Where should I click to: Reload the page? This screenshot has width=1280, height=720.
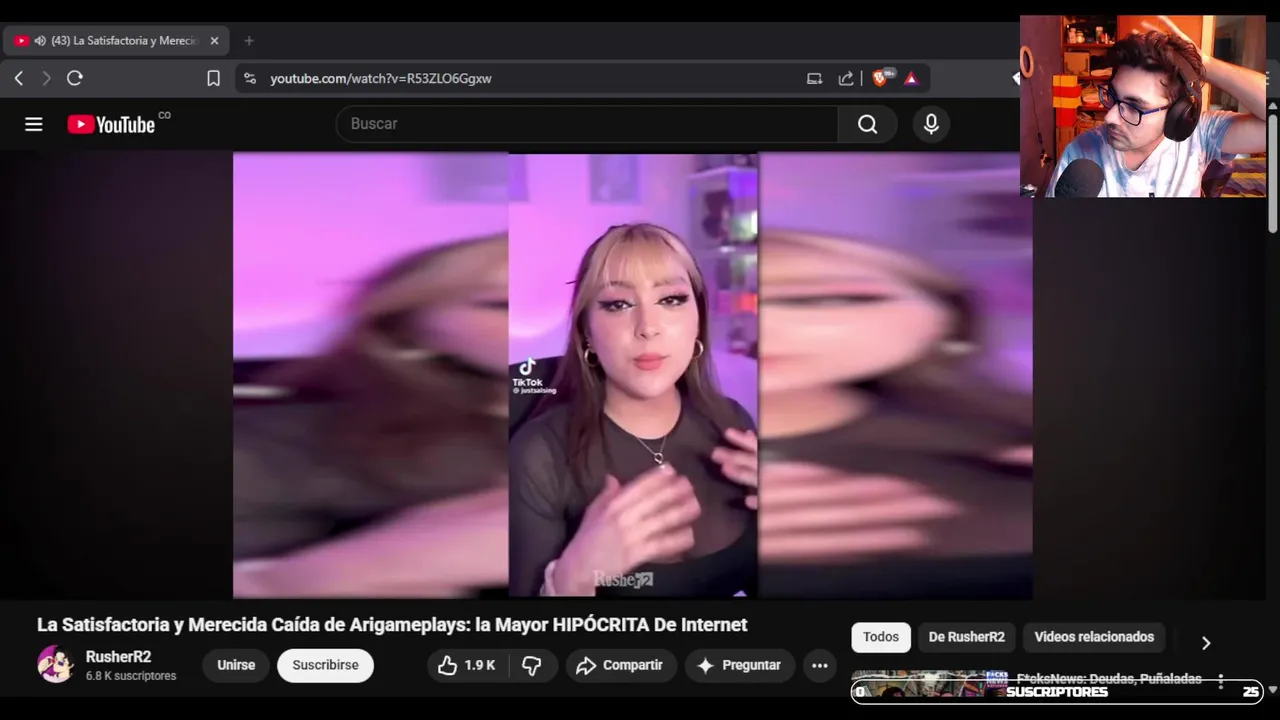(x=75, y=78)
